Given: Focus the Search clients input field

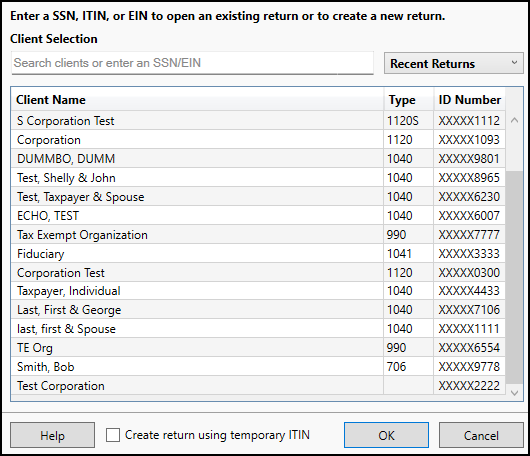Looking at the screenshot, I should click(192, 63).
